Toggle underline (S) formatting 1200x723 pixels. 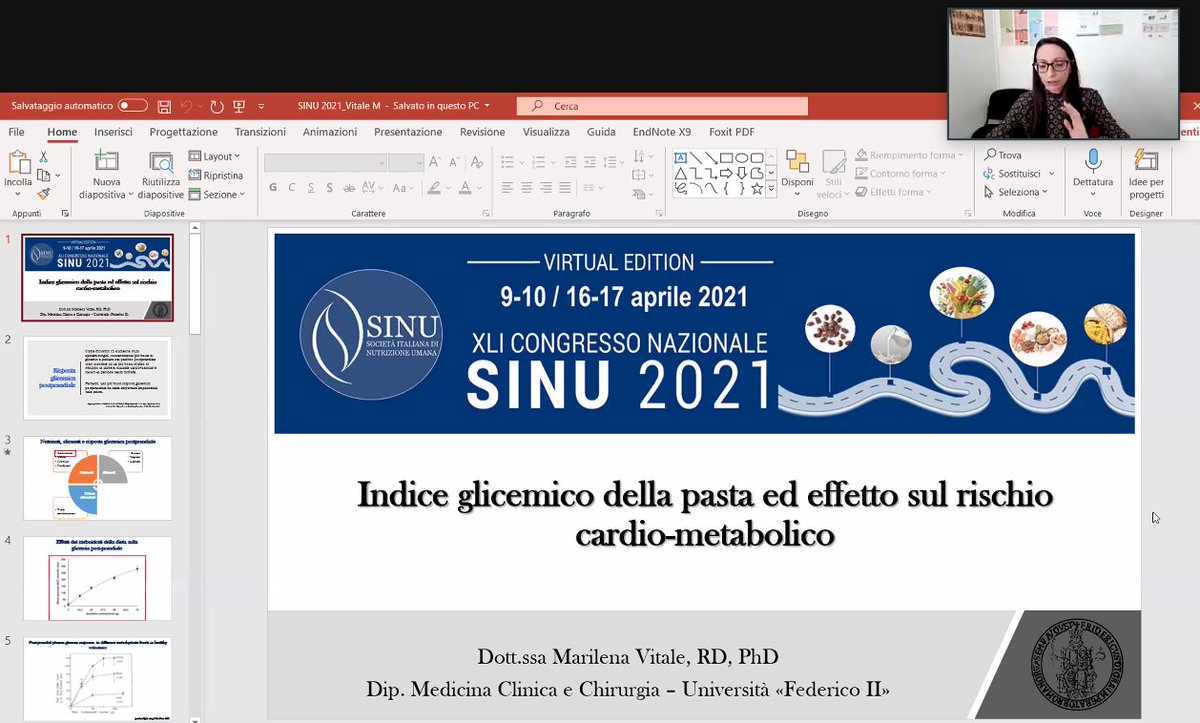point(311,187)
